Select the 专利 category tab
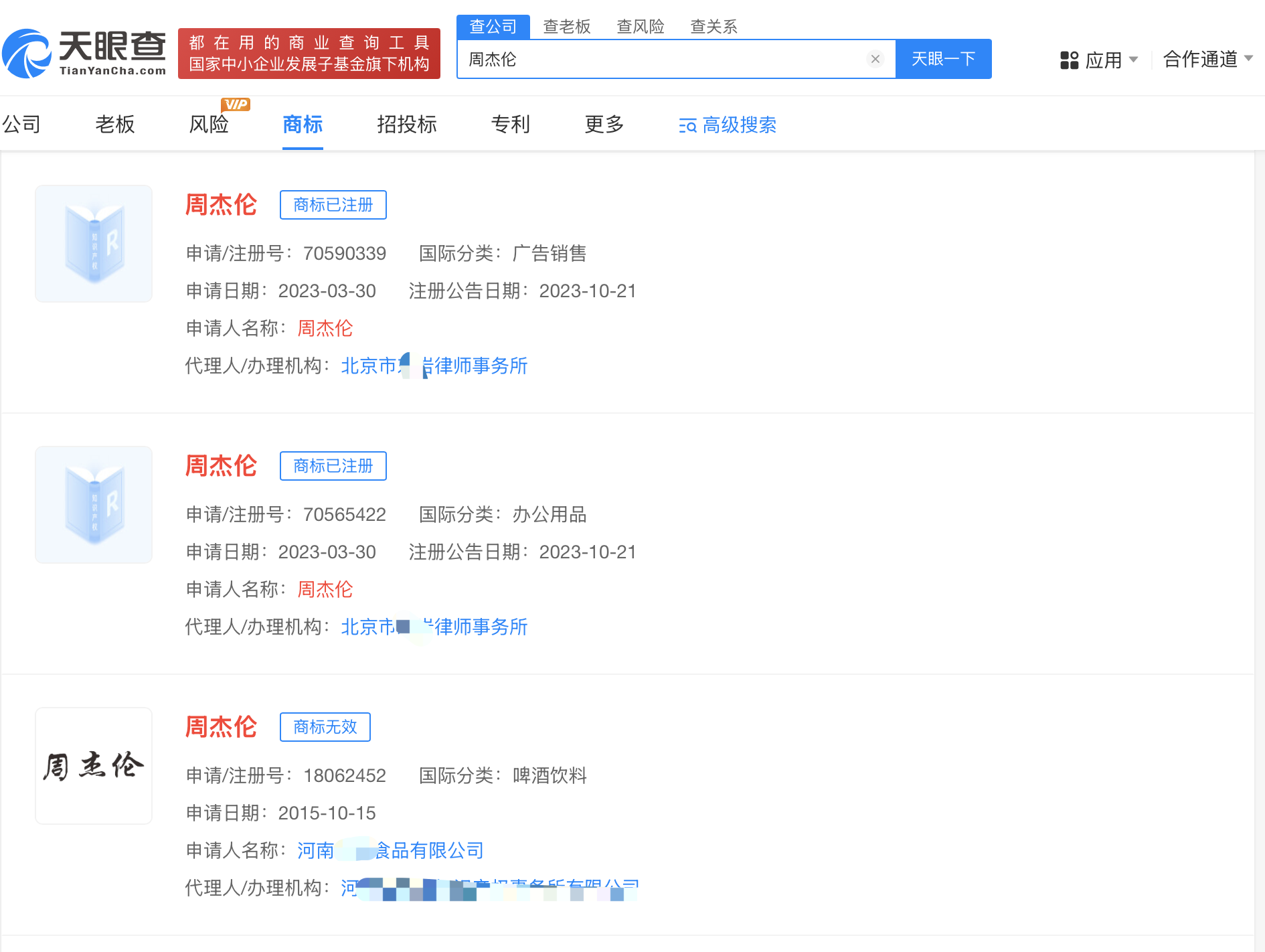This screenshot has height=952, width=1265. pyautogui.click(x=510, y=125)
